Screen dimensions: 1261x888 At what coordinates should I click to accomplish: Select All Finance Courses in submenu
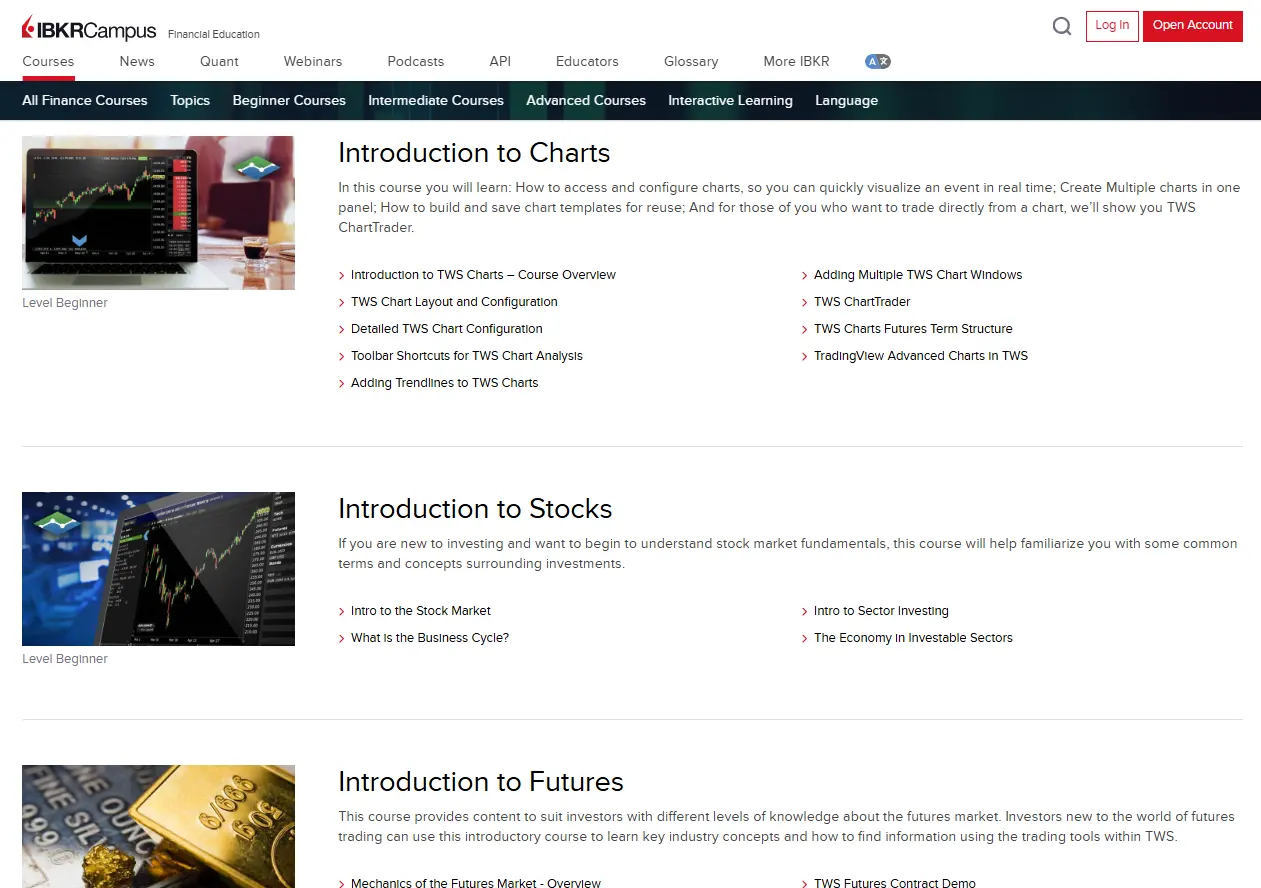pos(85,100)
